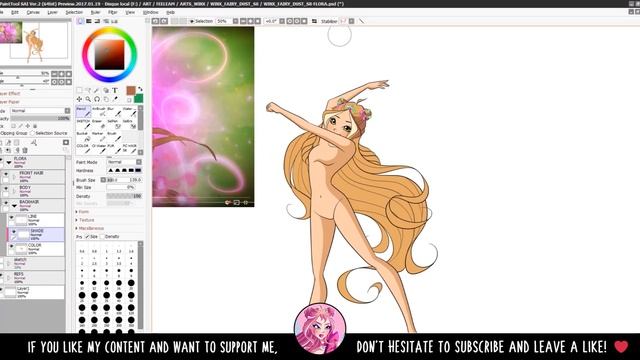Select the AirBrush tool
Viewport: 640px width, 360px height.
click(99, 112)
